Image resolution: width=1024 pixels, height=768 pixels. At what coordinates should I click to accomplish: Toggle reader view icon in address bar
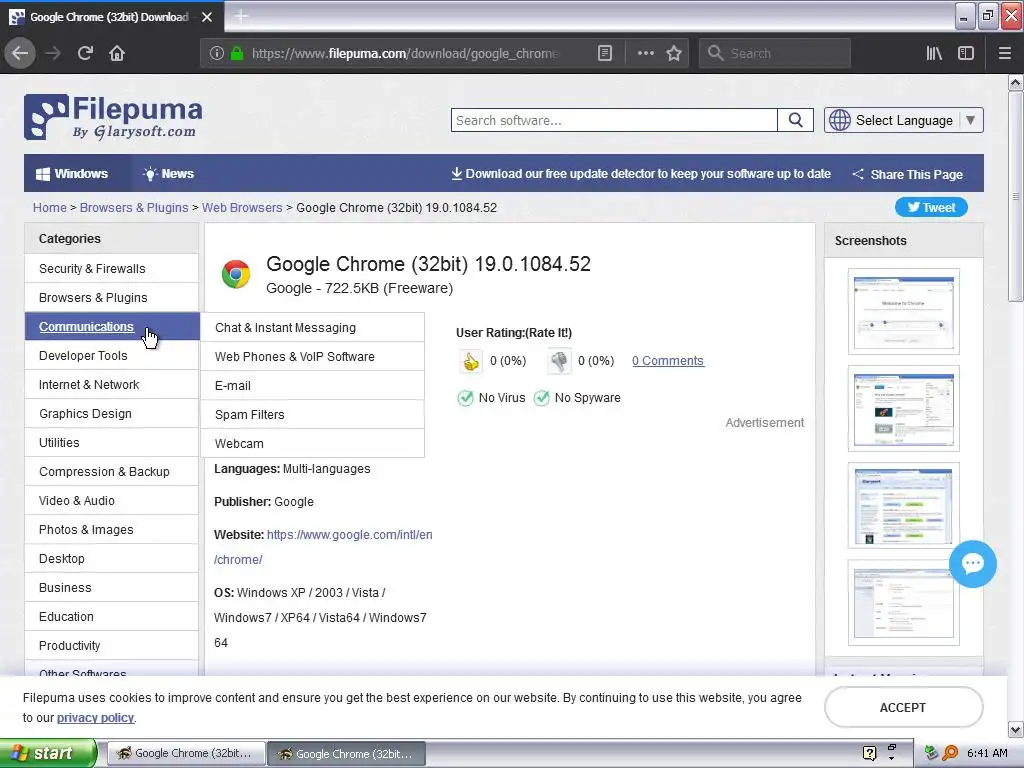coord(605,53)
